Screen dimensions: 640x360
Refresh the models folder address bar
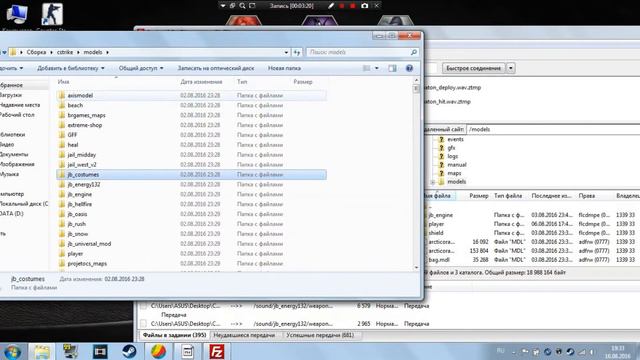click(x=297, y=52)
